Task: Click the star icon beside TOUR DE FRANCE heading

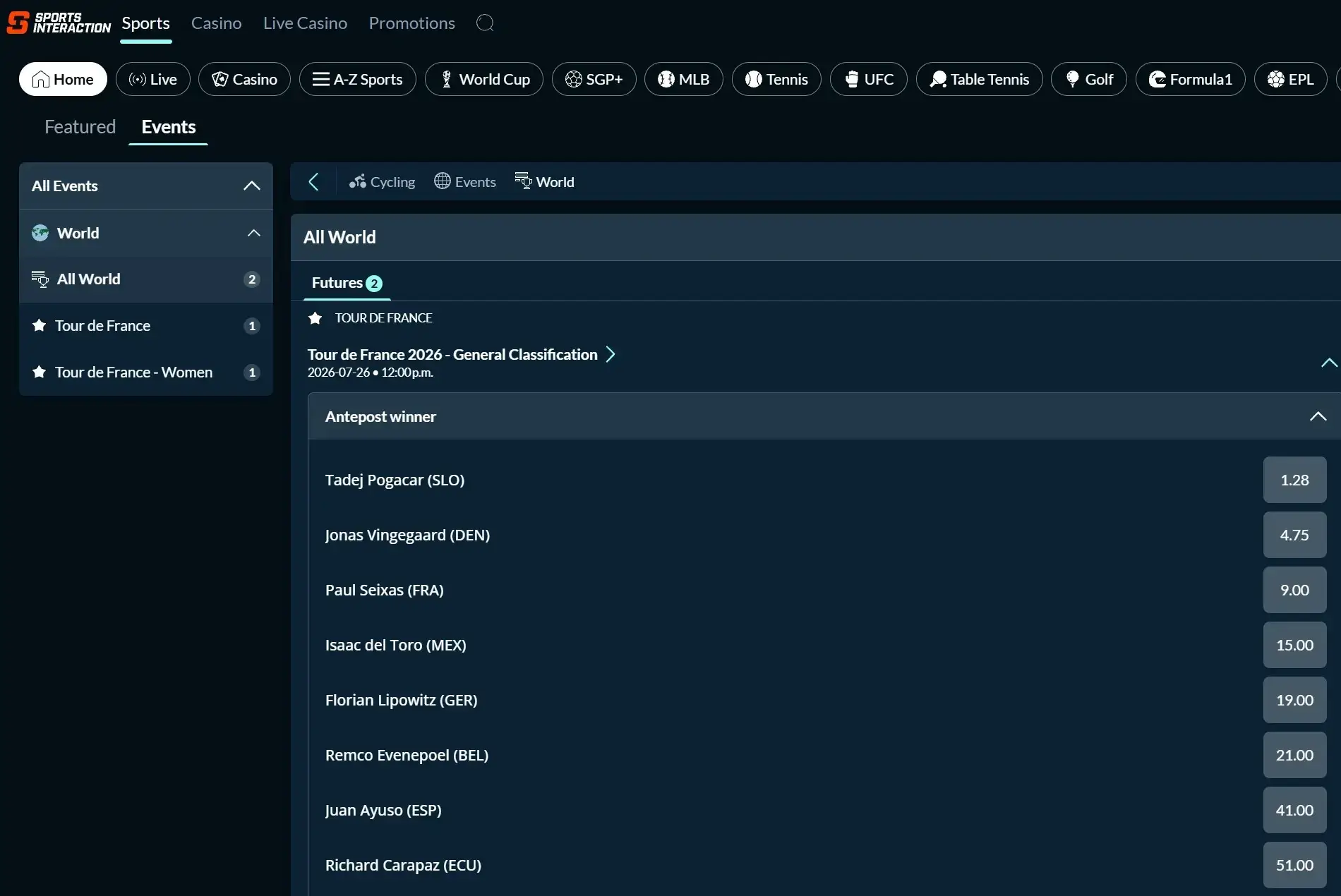Action: point(315,318)
